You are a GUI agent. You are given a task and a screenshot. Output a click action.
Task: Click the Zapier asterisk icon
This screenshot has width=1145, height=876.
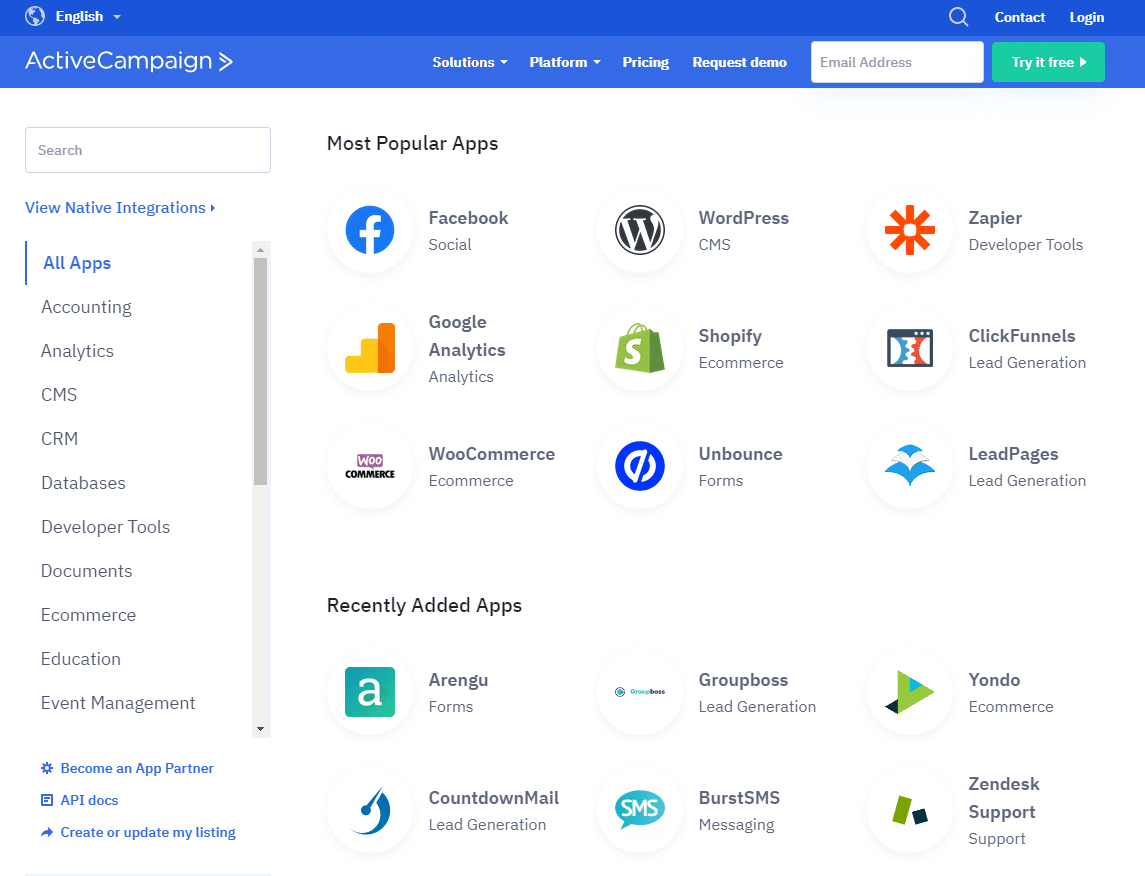point(910,230)
